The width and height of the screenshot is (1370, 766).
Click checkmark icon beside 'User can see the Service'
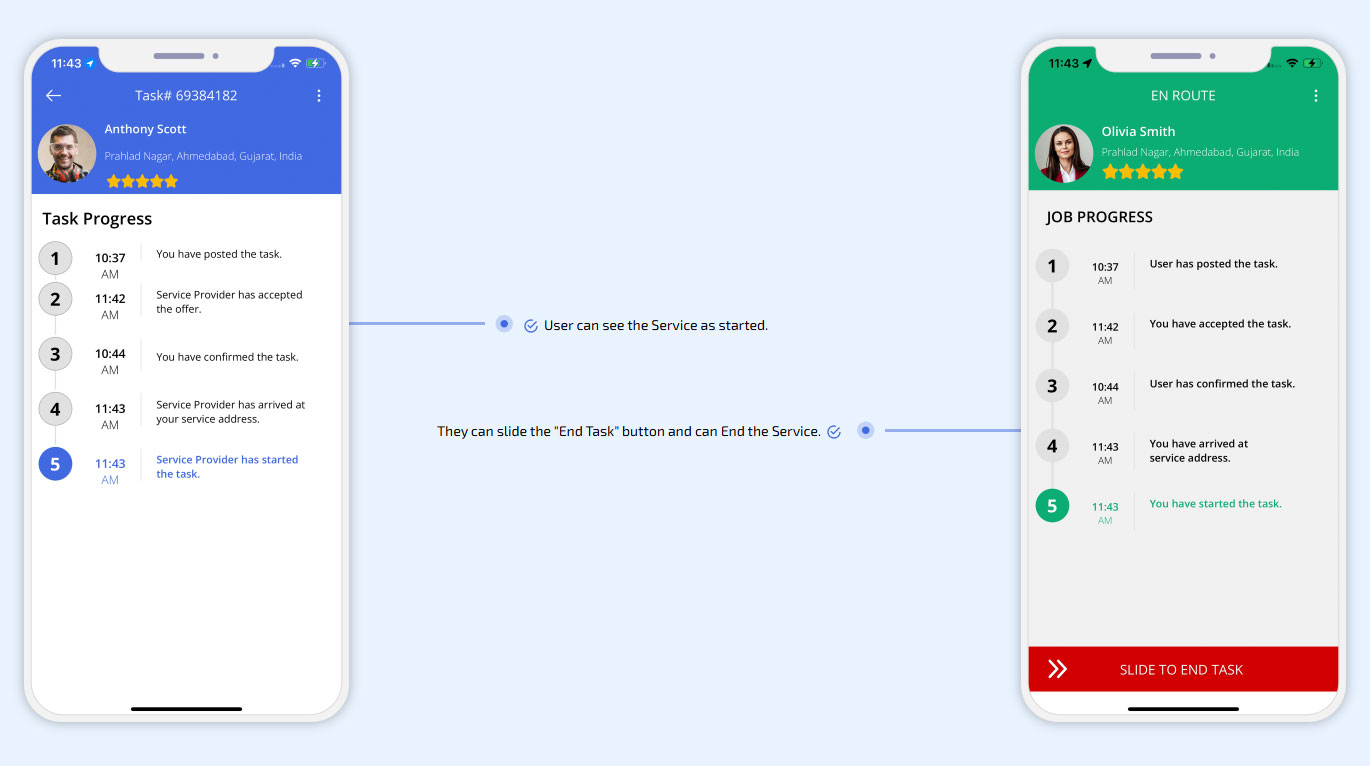531,326
